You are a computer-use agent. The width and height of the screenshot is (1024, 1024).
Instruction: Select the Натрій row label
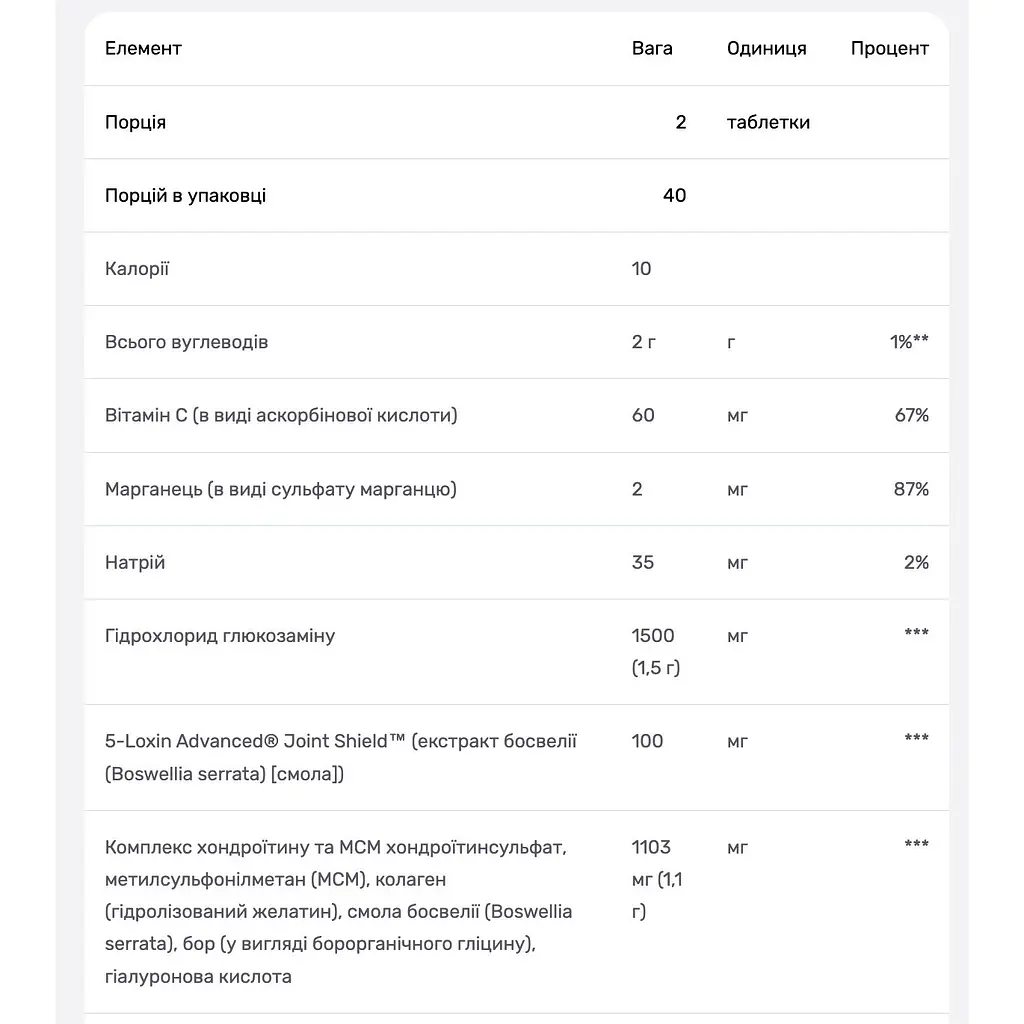click(135, 562)
